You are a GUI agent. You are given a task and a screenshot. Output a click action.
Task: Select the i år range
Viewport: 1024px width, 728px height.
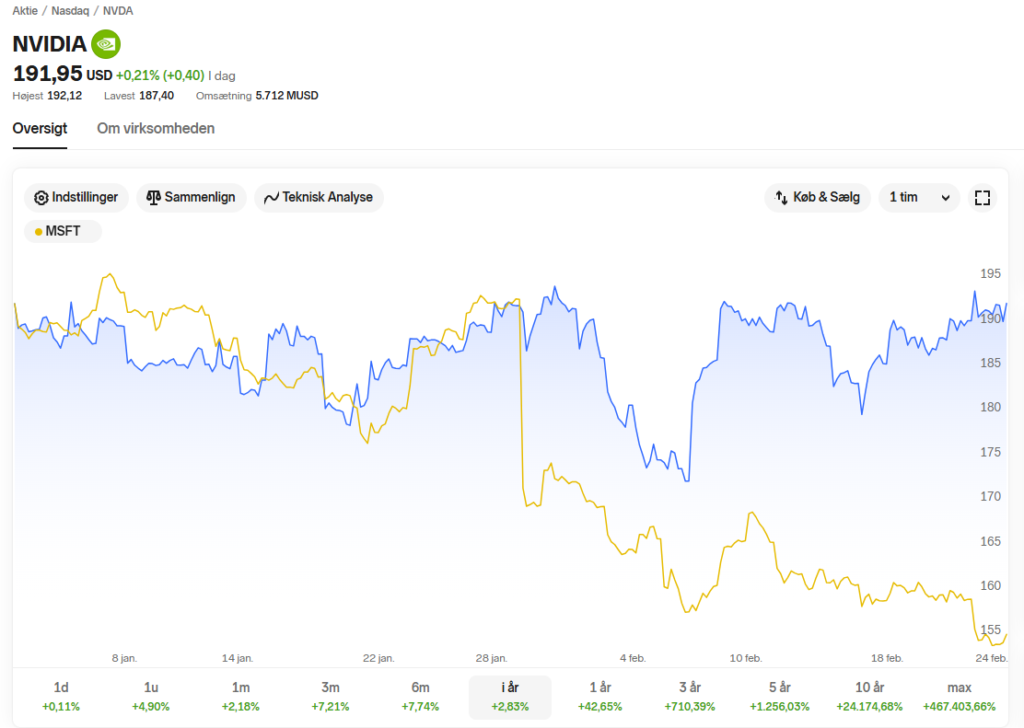coord(510,697)
